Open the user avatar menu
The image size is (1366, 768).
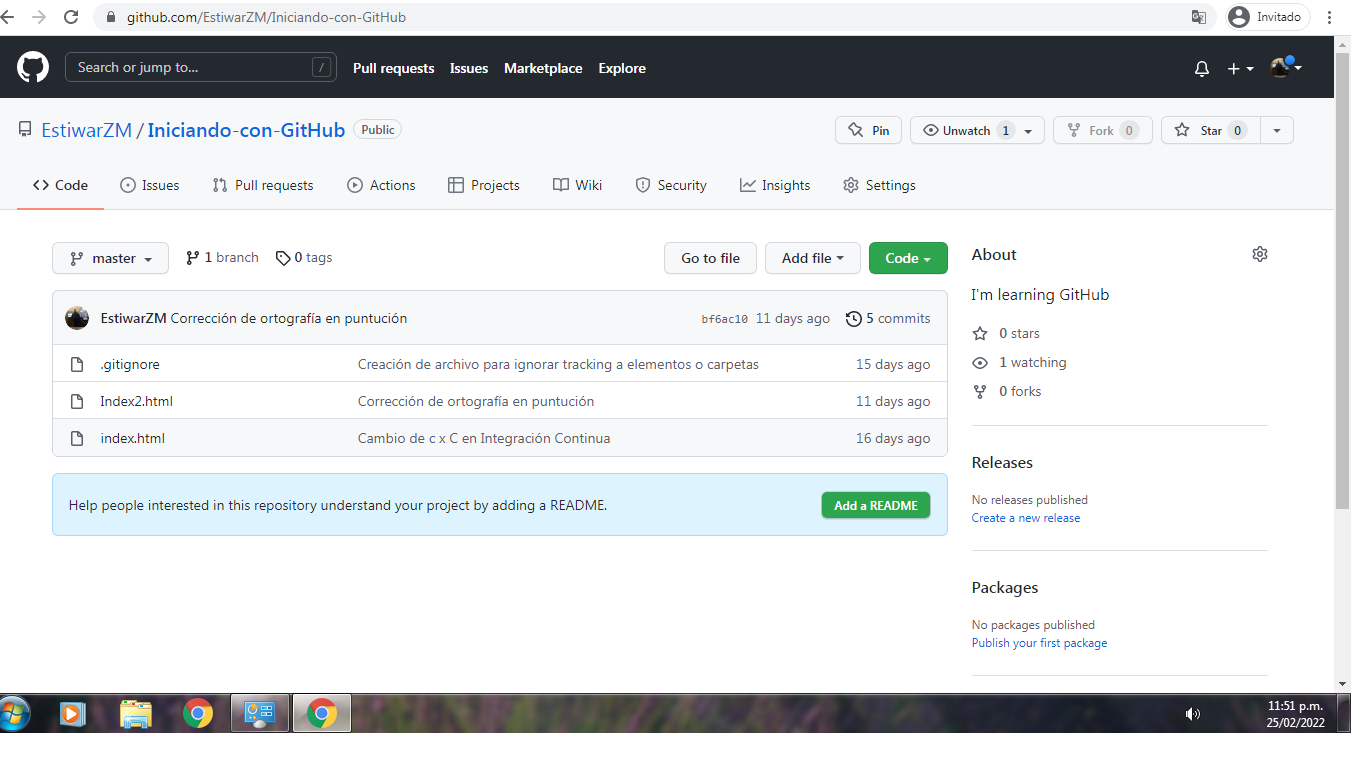point(1286,68)
